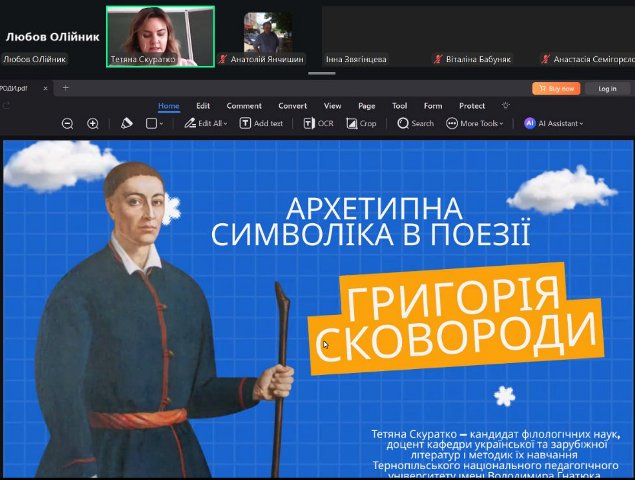
Task: Open the Page tab
Action: point(367,106)
